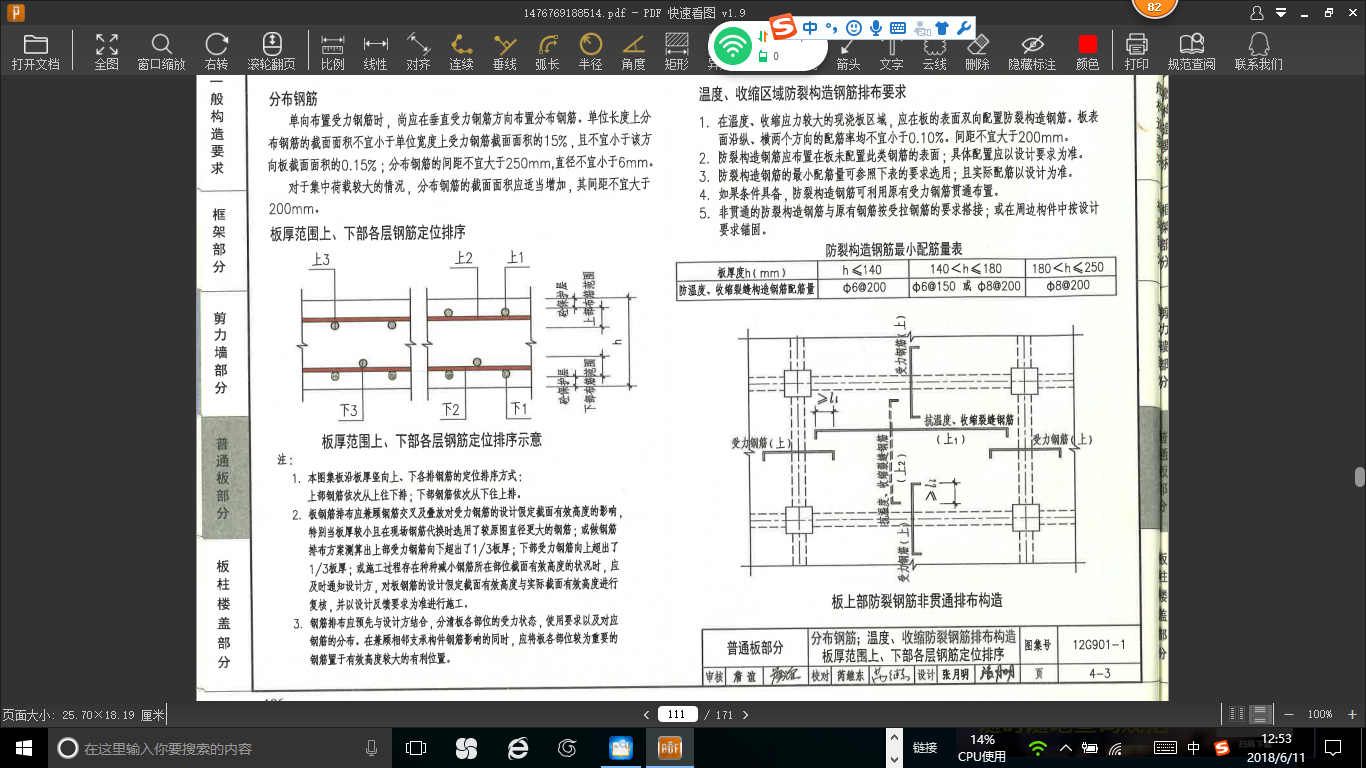Click the vertical scrollbar thumb
This screenshot has height=768, width=1366.
[1359, 476]
